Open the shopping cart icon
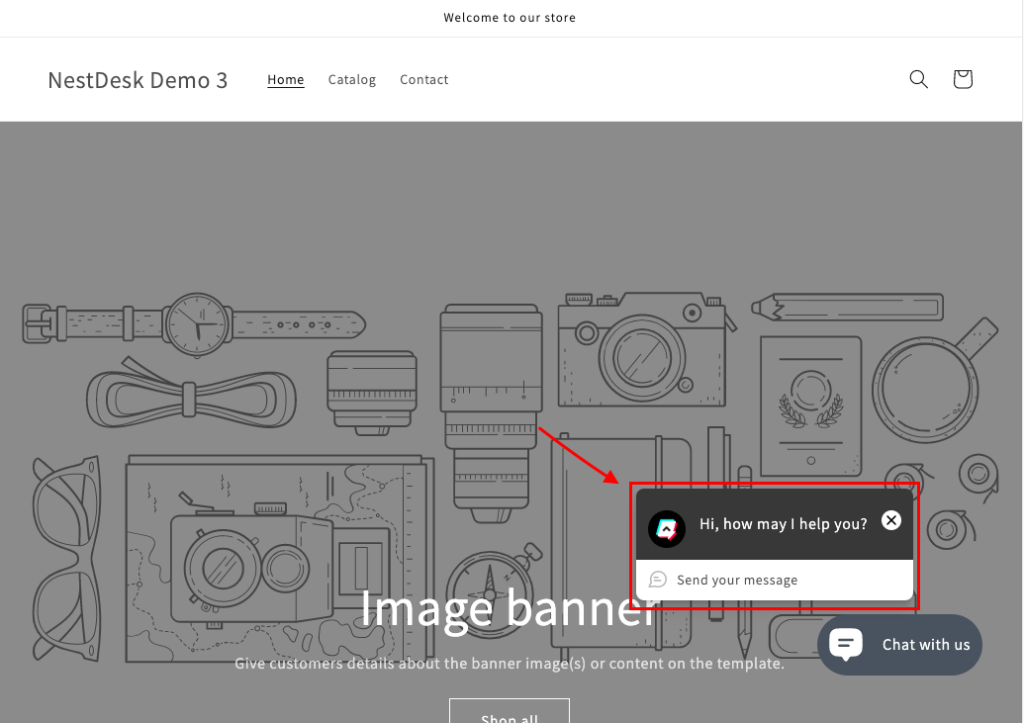The image size is (1024, 723). [963, 79]
